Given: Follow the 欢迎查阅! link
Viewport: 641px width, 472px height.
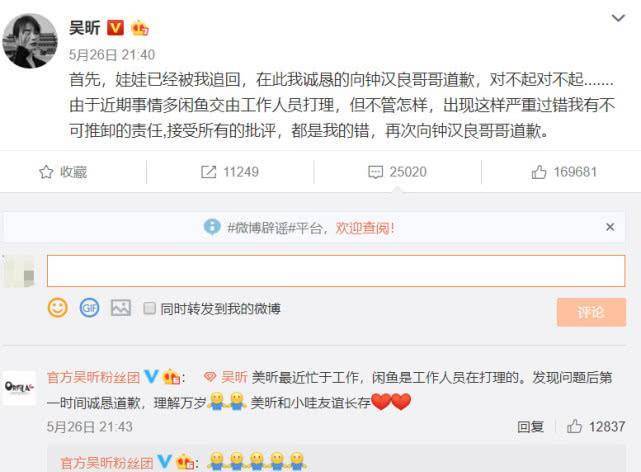Looking at the screenshot, I should point(365,228).
